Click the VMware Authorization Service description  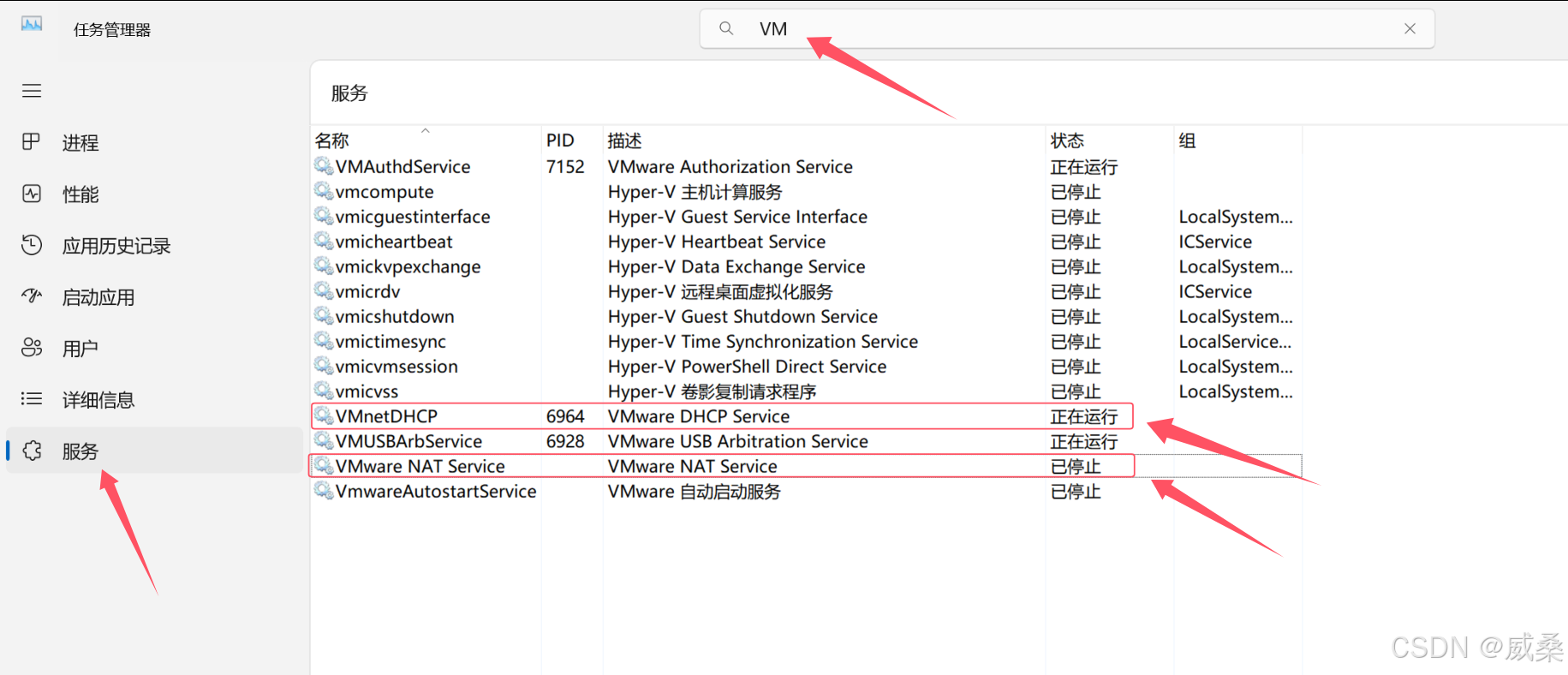click(730, 166)
